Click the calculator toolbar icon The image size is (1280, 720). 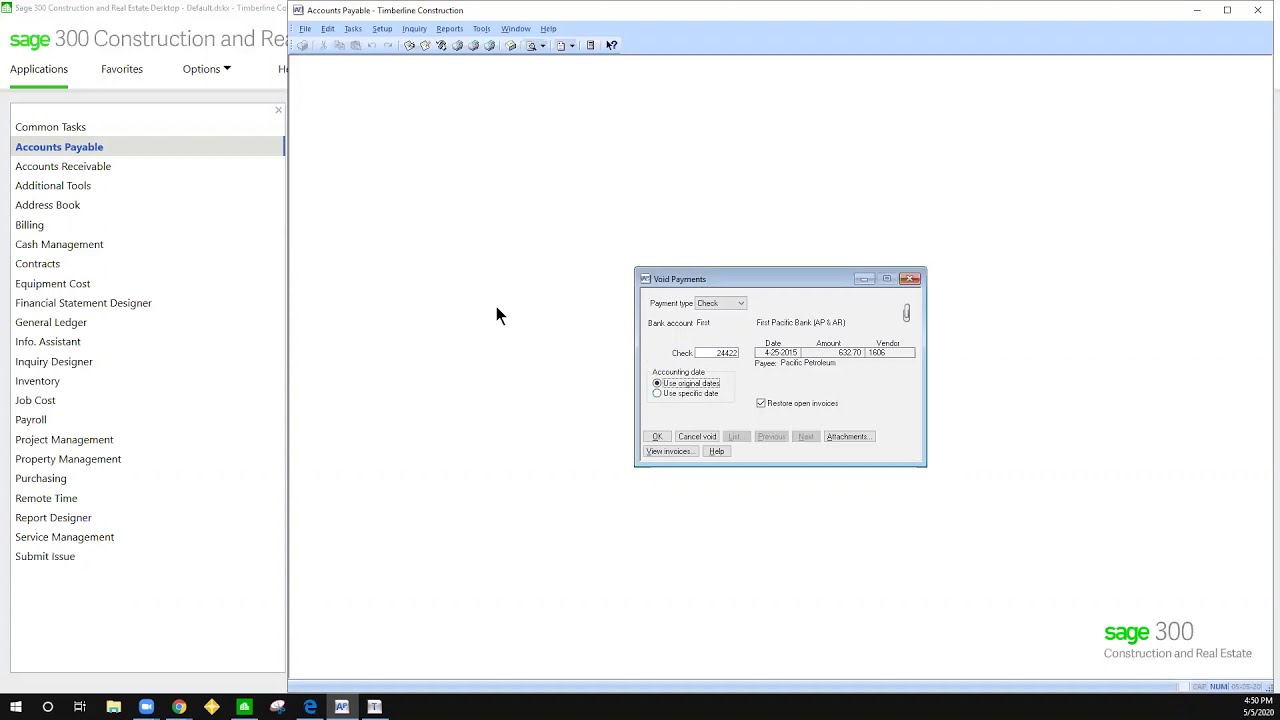click(x=590, y=45)
